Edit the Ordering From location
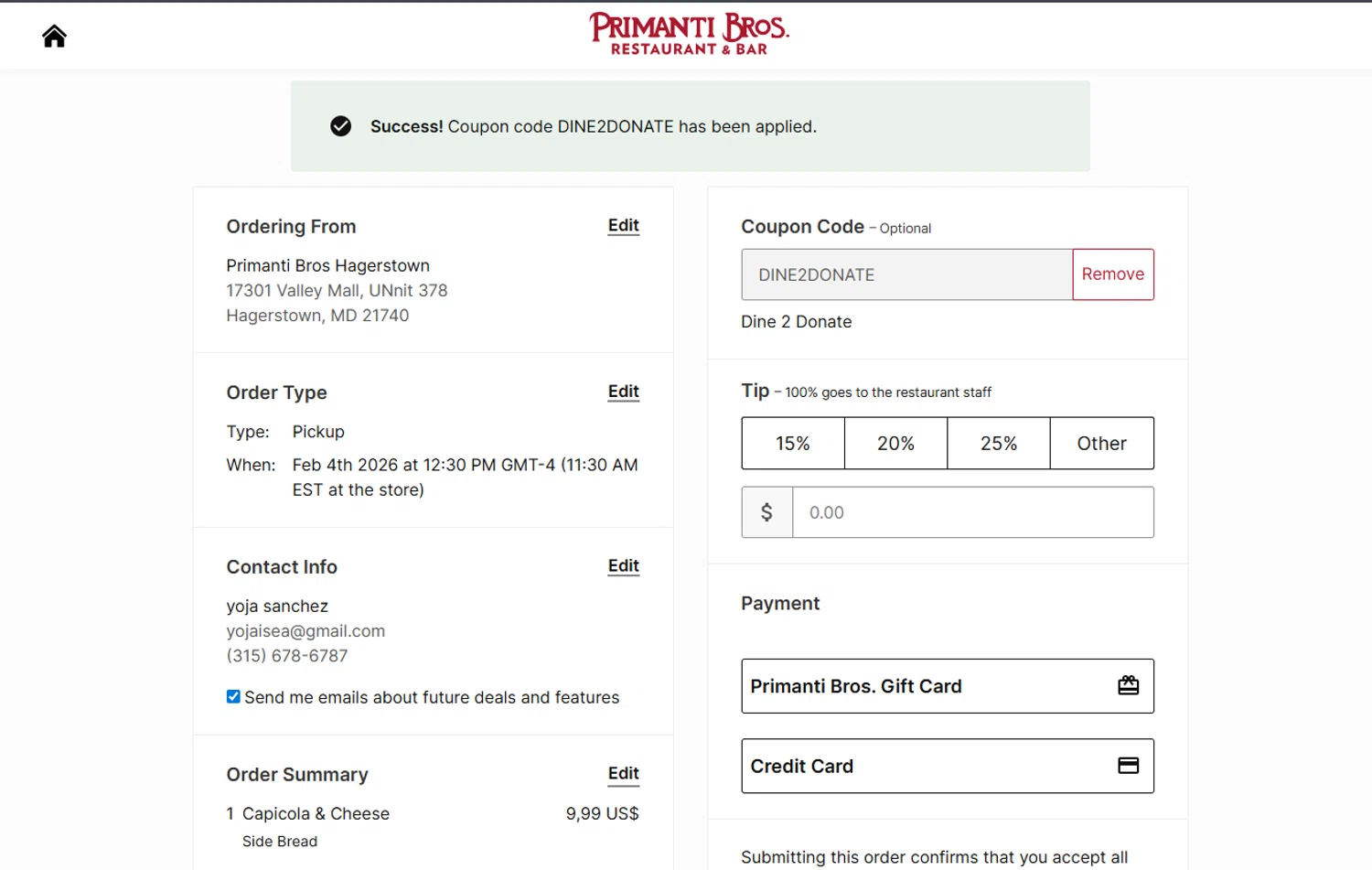 [623, 226]
